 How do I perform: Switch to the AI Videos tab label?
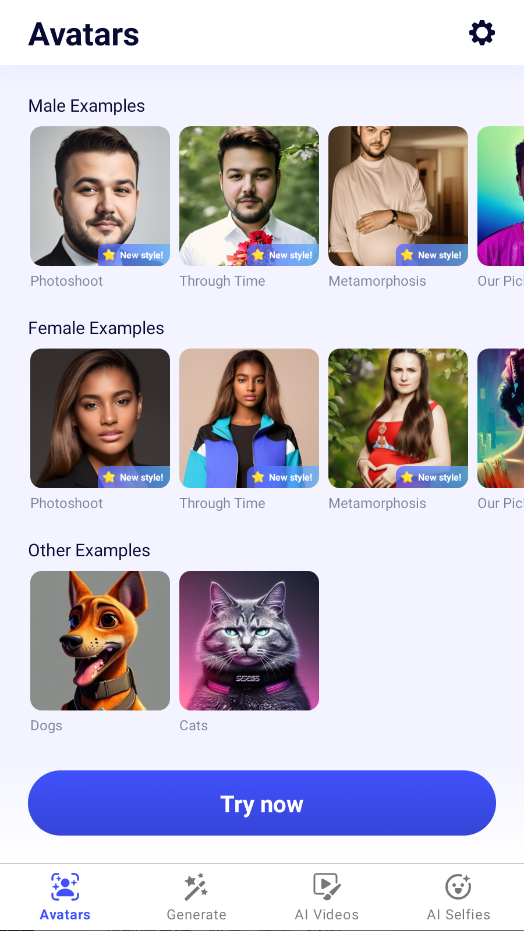click(326, 914)
